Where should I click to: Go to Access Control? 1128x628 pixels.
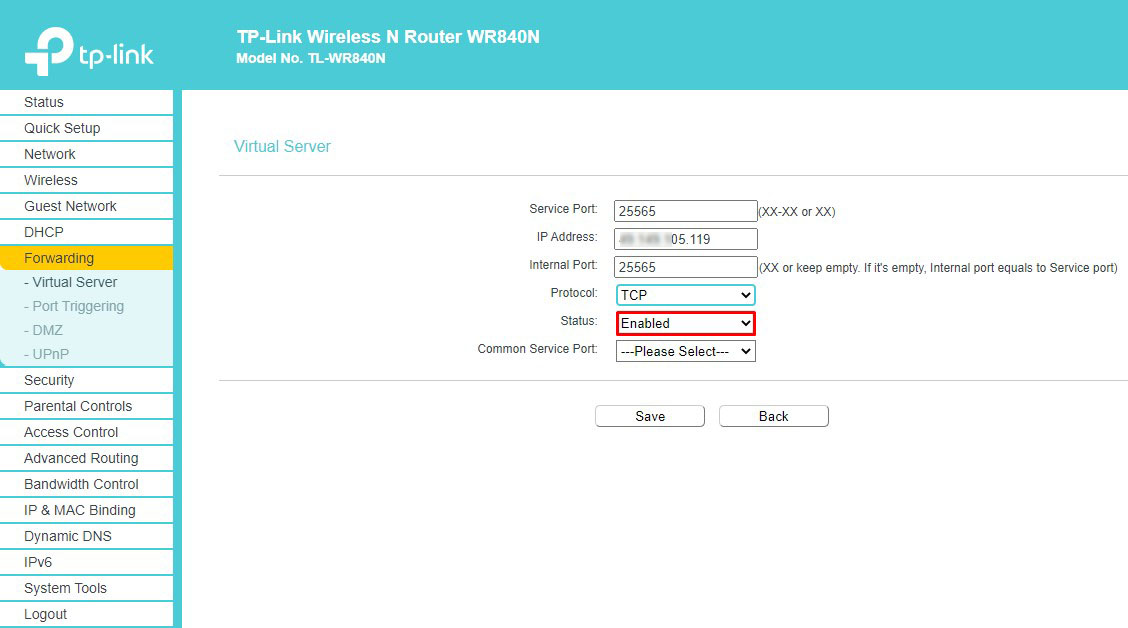86,432
